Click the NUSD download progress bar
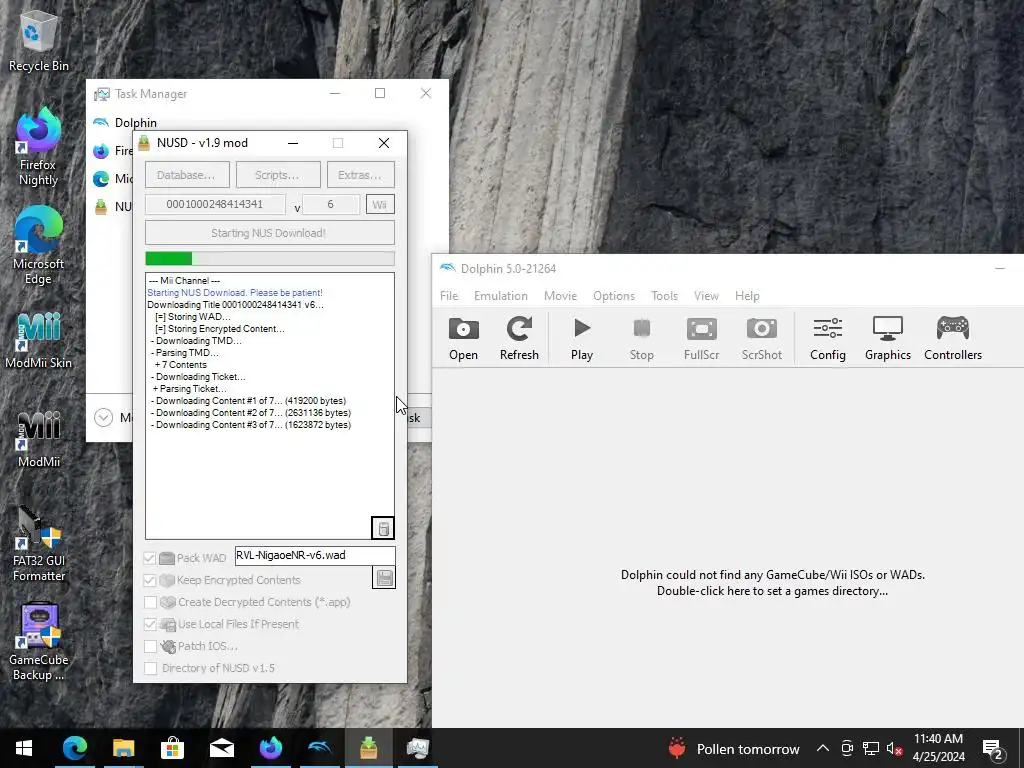Screen dimensions: 1024x768 click(x=270, y=259)
